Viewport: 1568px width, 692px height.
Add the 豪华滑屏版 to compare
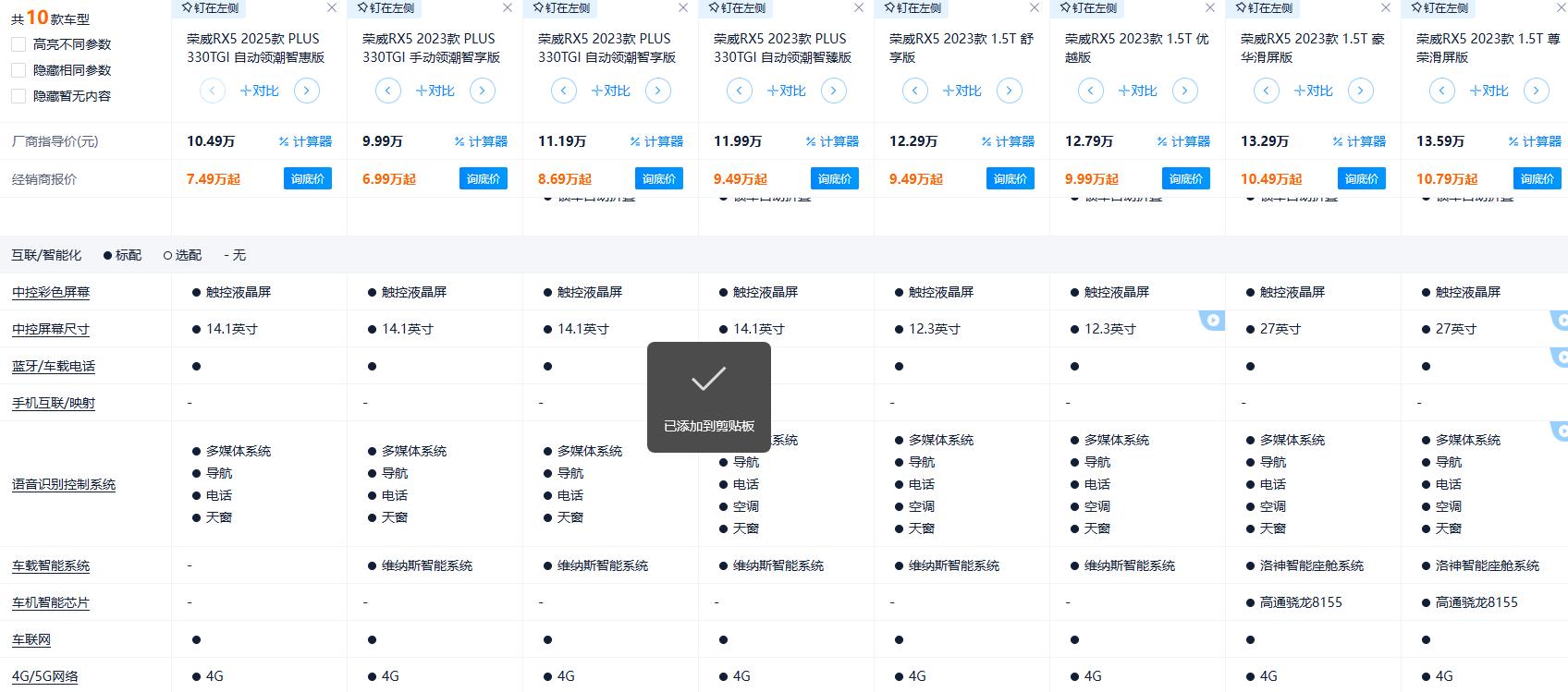(x=1314, y=91)
